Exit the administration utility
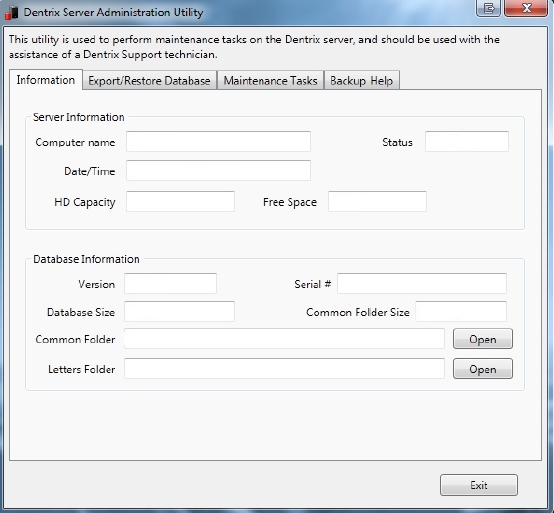554x513 pixels. 479,485
